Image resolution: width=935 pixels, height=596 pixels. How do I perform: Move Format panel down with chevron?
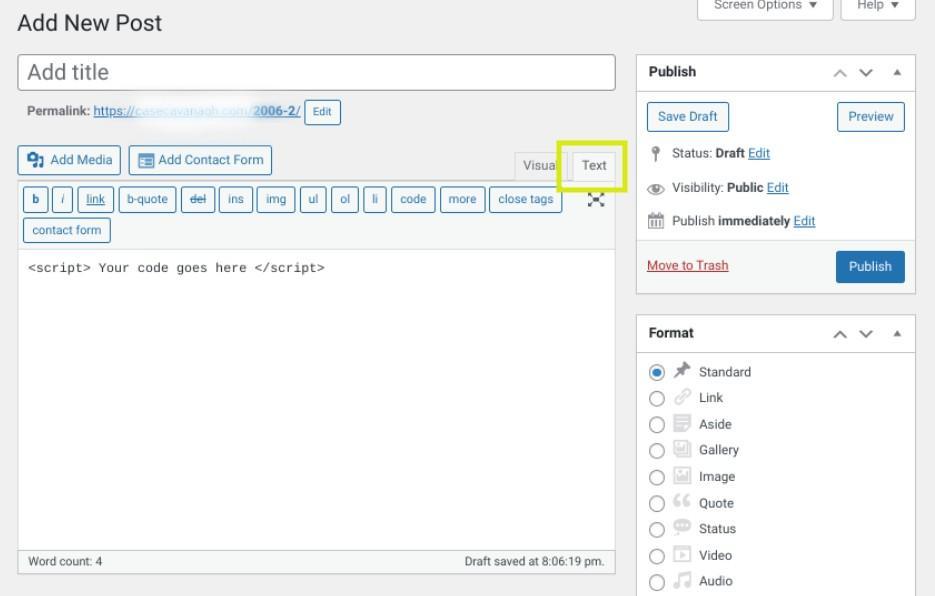click(x=866, y=334)
